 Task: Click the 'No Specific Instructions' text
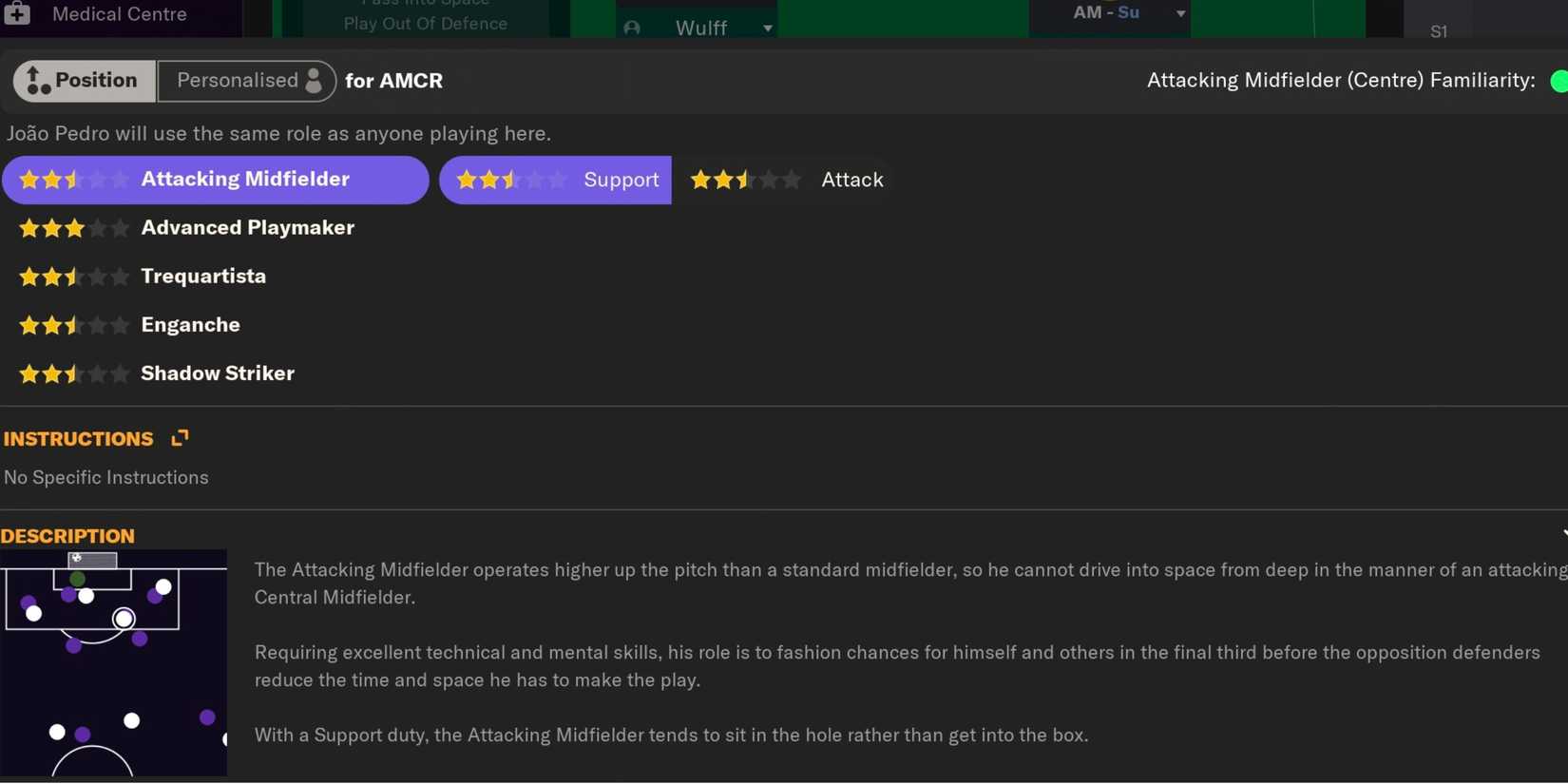click(106, 477)
